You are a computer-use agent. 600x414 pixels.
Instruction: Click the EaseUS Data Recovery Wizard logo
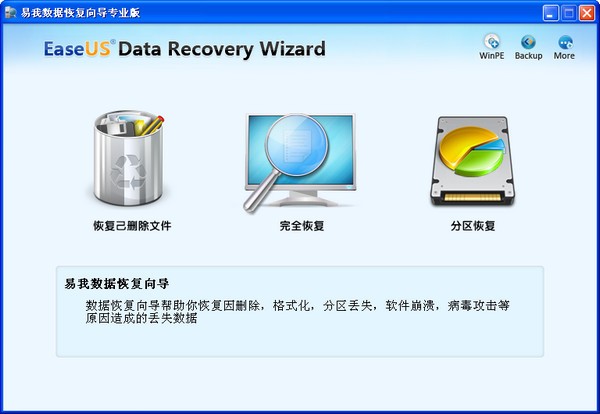tap(184, 49)
